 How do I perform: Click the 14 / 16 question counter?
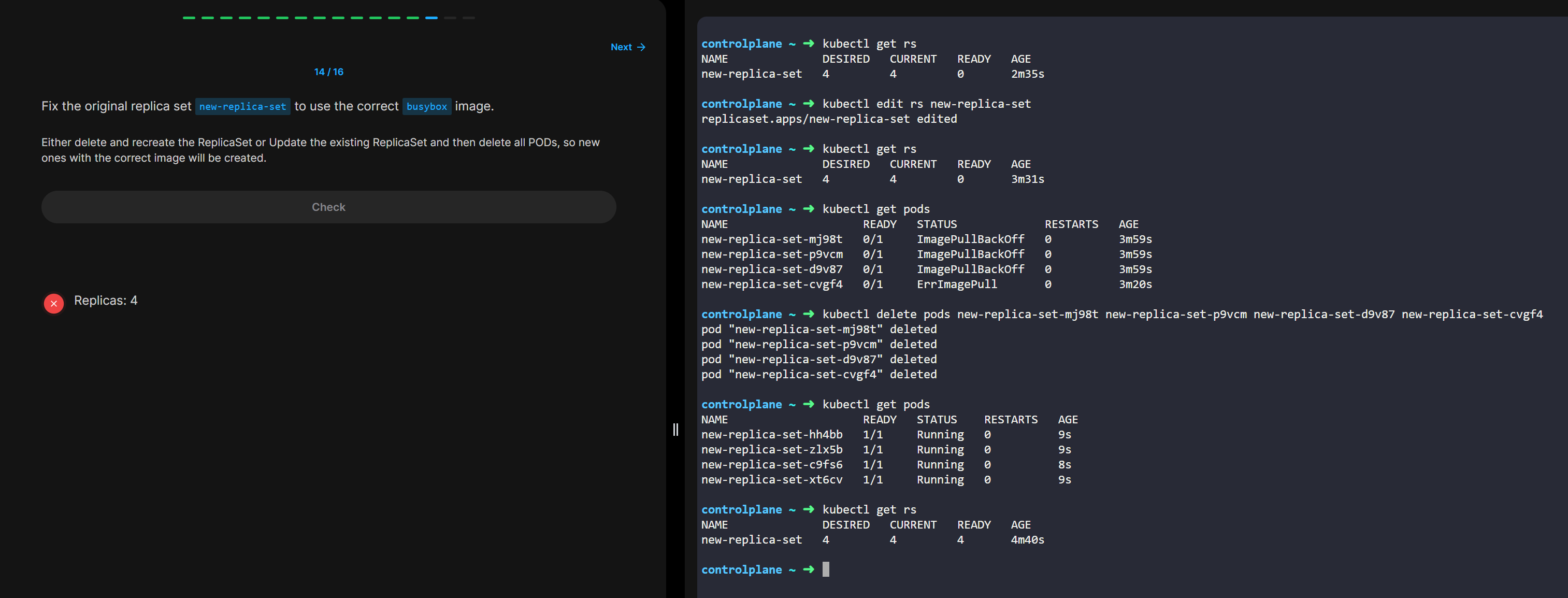click(x=329, y=72)
